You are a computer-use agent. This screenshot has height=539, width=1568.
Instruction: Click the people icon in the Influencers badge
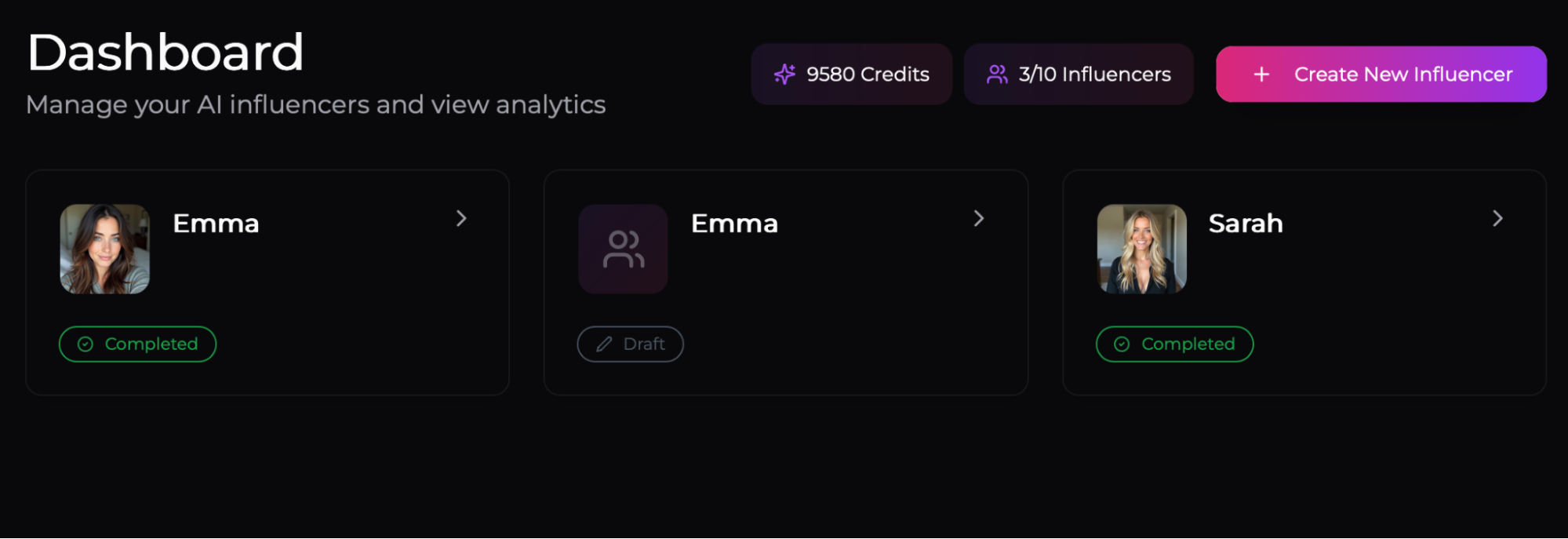(997, 75)
